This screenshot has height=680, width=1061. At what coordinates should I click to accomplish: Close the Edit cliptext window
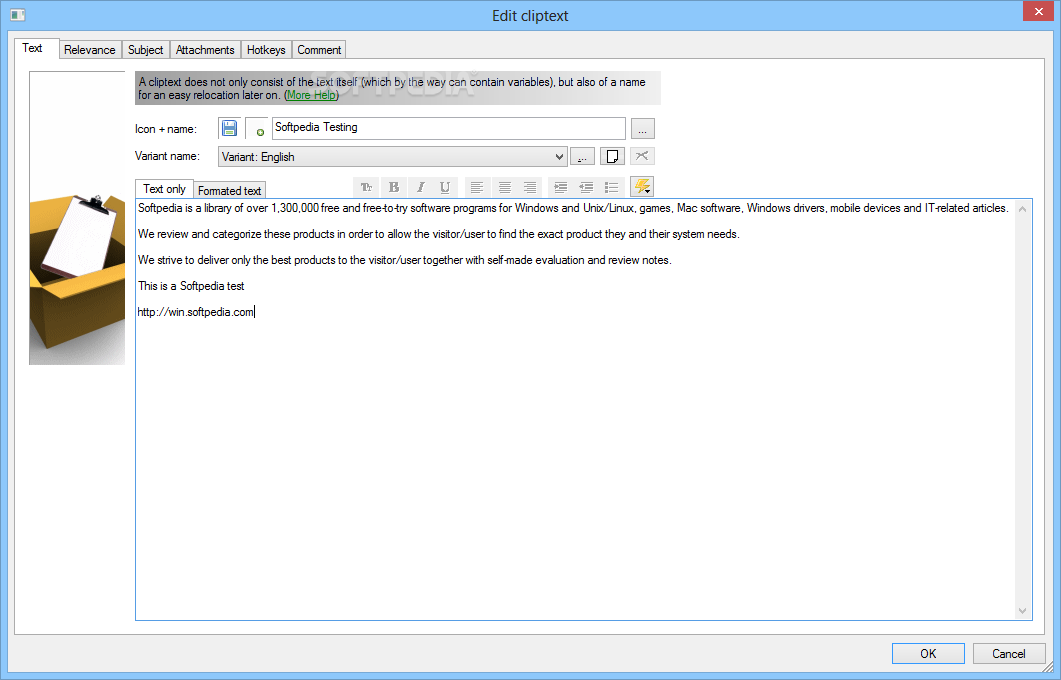click(1038, 12)
